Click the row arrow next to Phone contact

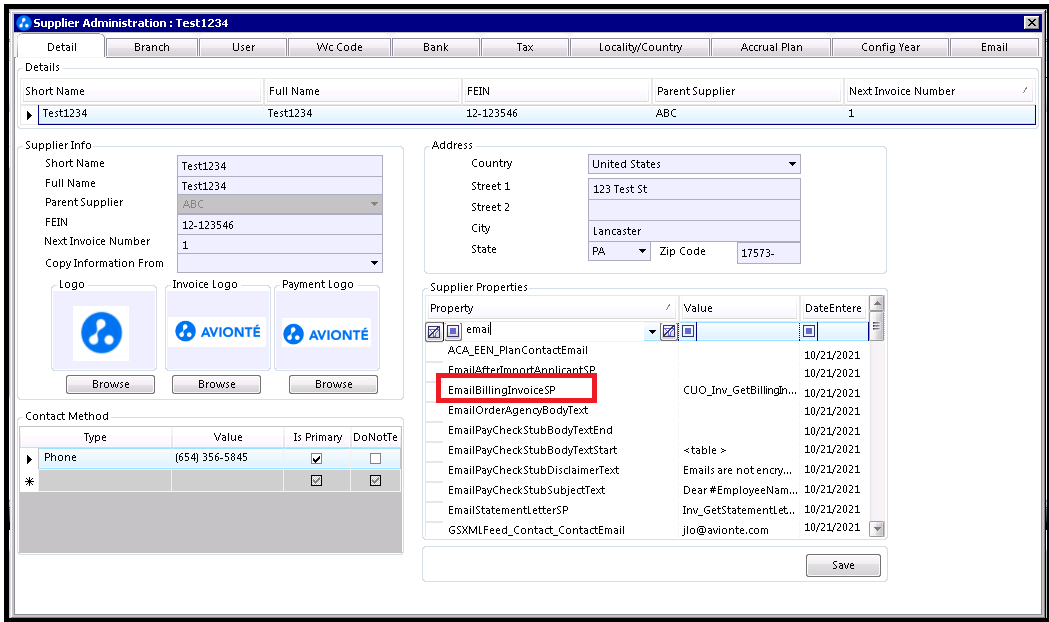click(x=29, y=459)
